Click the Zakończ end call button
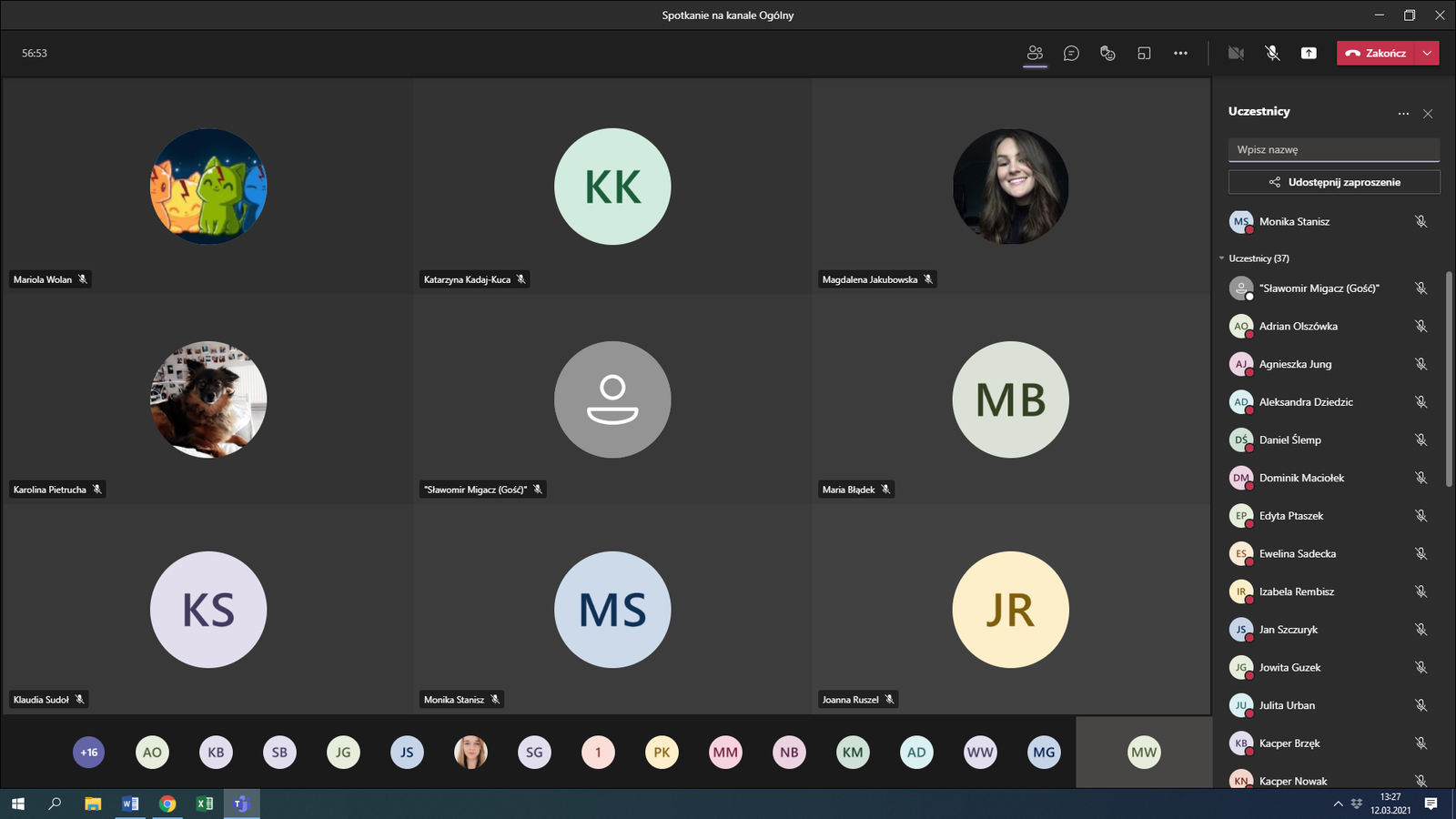Screen dimensions: 1456x819 point(1376,53)
